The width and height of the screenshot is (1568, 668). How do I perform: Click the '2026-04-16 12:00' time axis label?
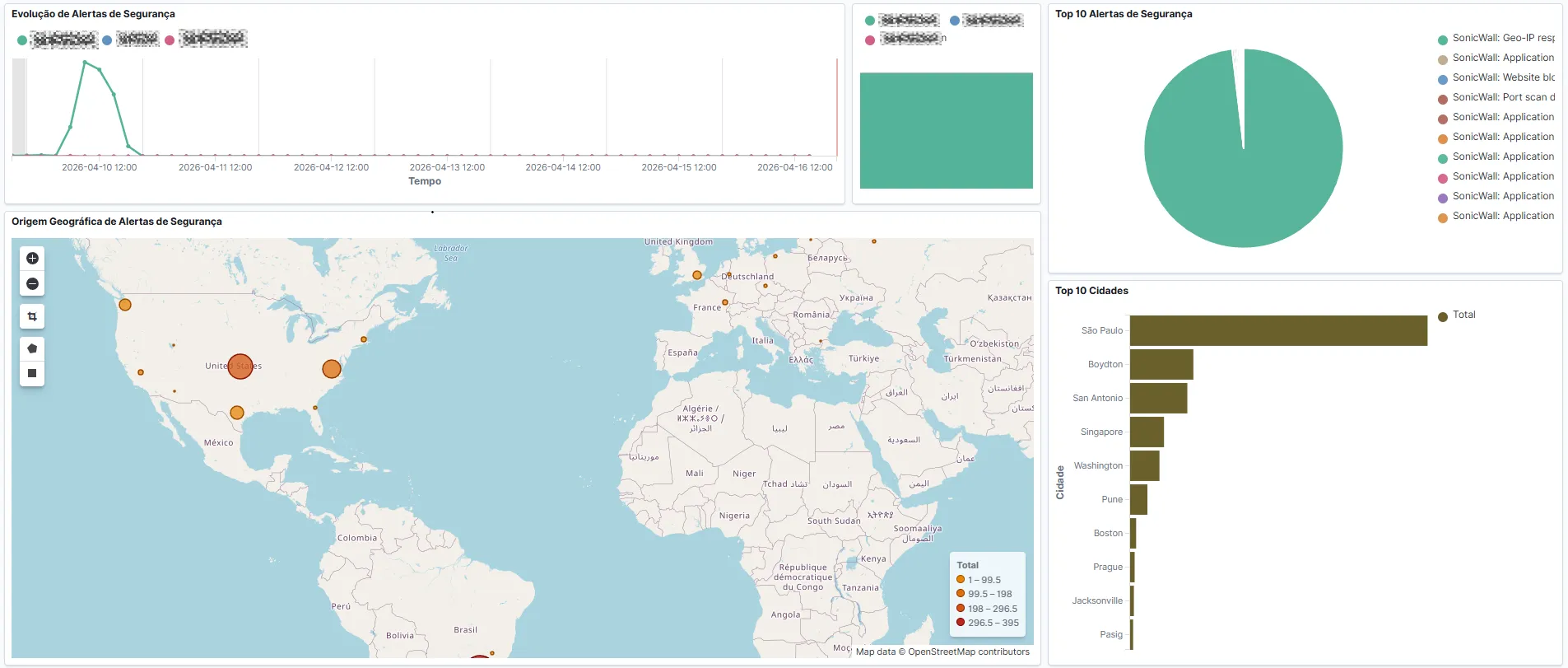(795, 167)
